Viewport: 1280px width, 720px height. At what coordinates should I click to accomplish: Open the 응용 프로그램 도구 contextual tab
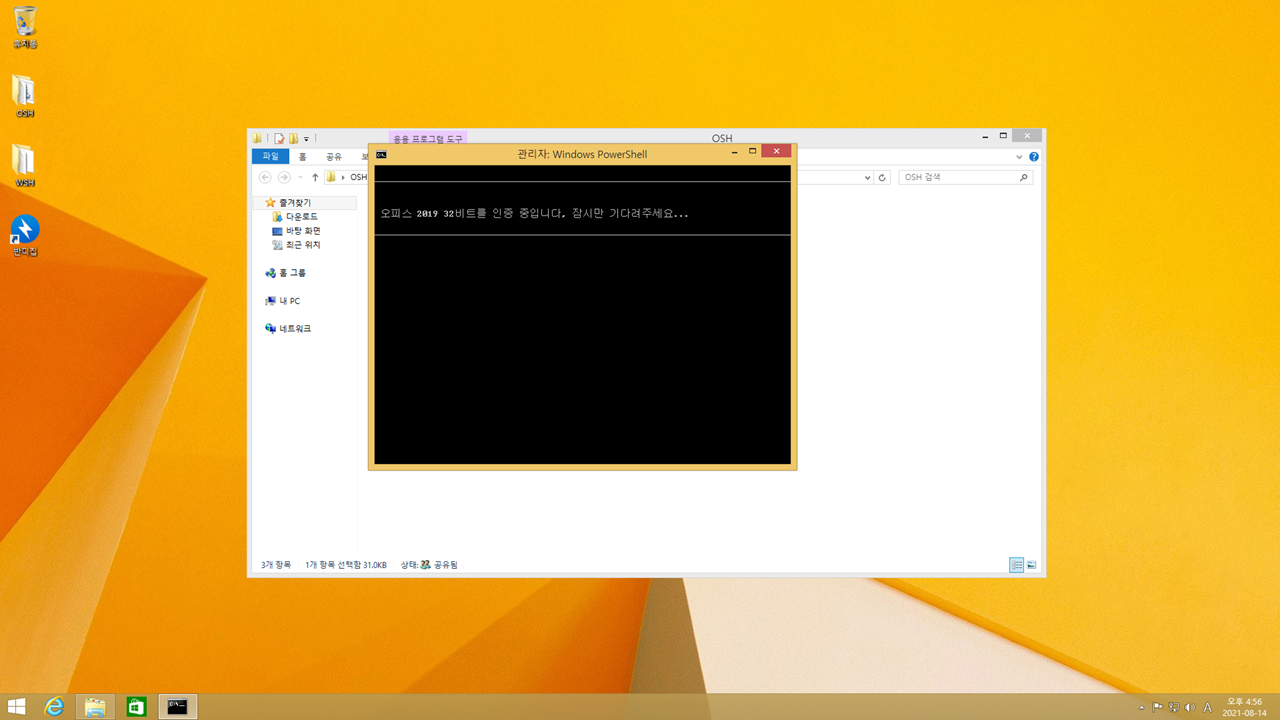428,139
